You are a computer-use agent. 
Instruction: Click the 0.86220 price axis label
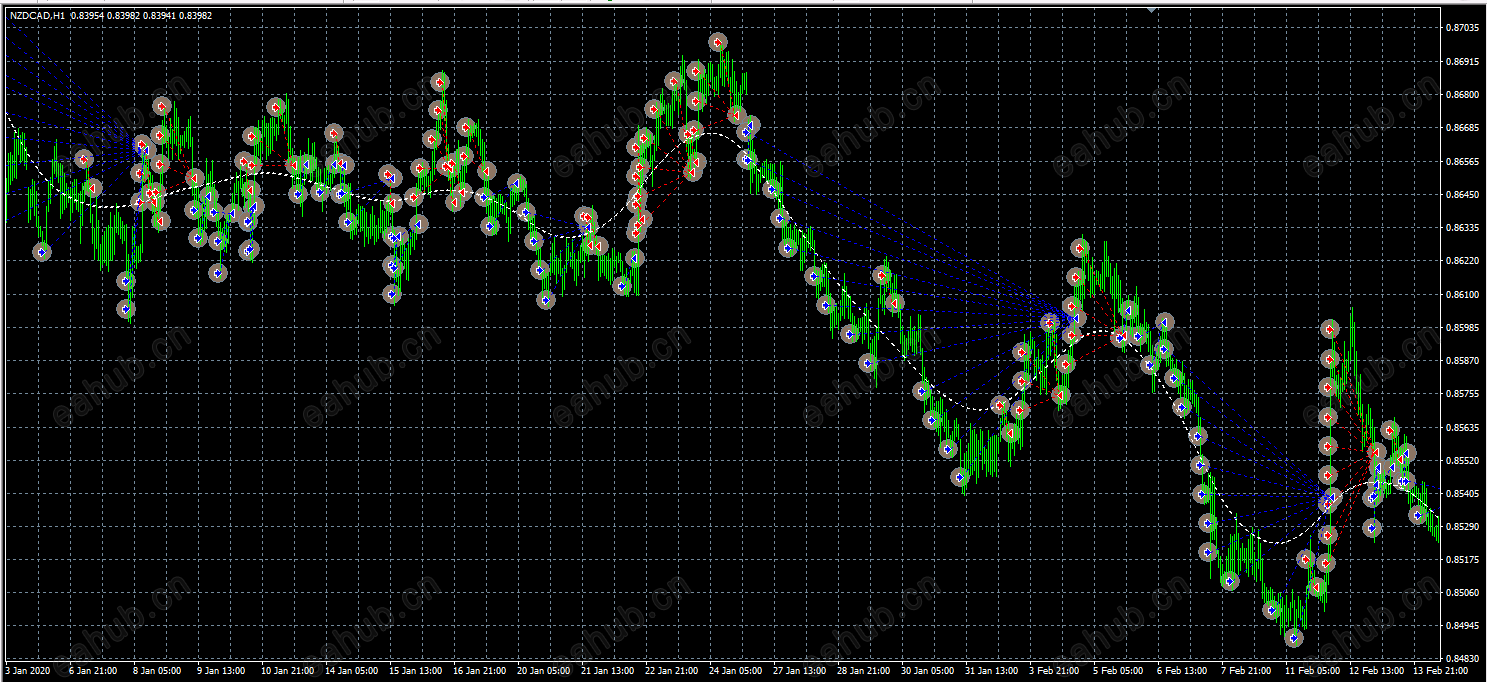click(1464, 261)
